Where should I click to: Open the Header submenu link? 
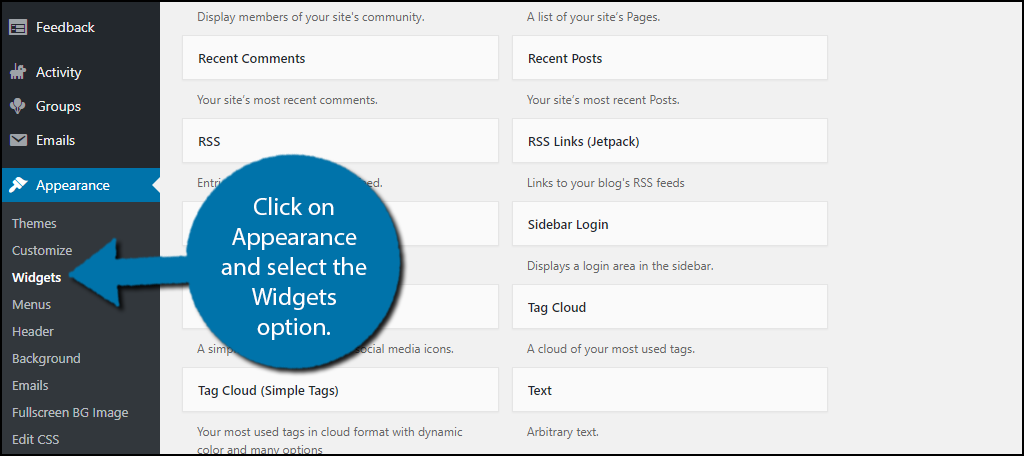(x=33, y=331)
